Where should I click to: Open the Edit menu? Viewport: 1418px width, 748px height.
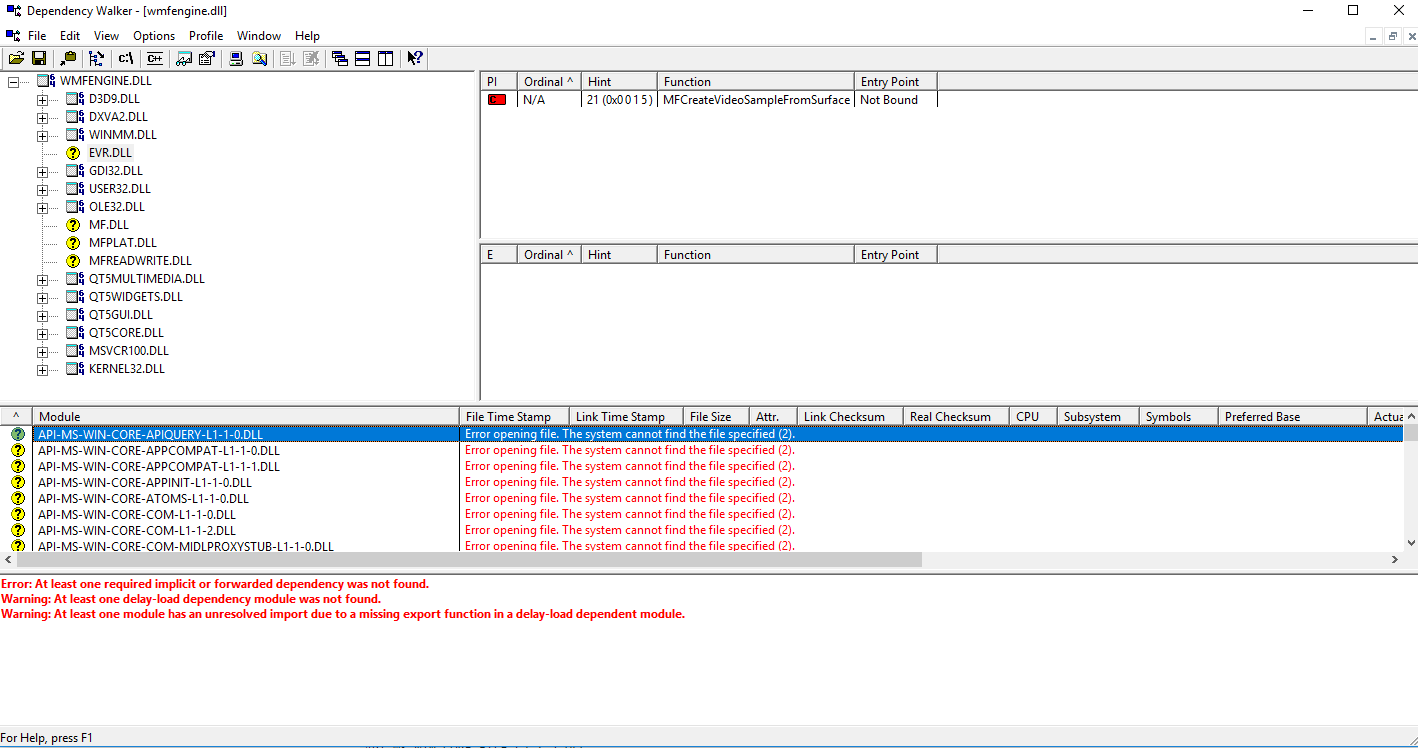click(x=70, y=35)
